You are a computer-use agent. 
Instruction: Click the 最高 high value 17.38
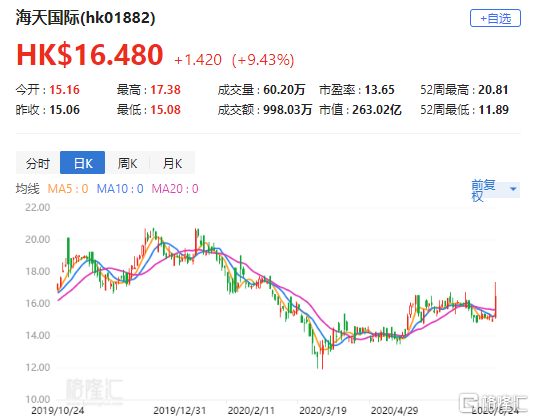coord(166,90)
